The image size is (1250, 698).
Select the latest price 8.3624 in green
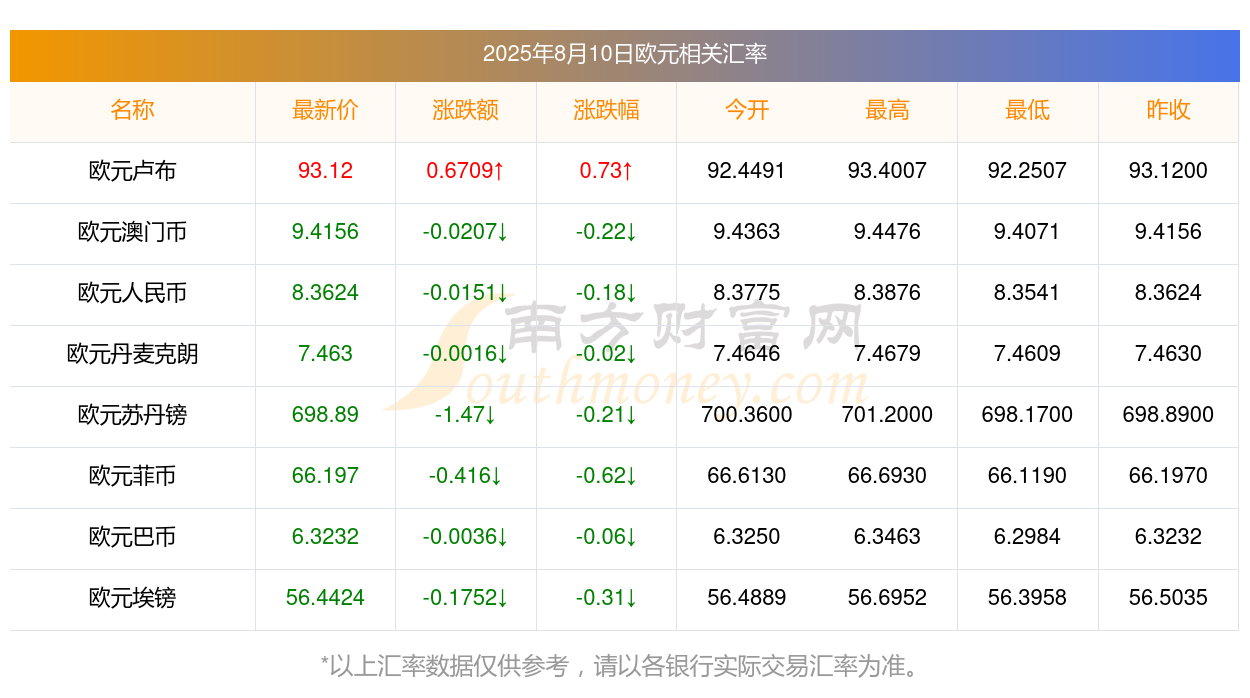325,293
